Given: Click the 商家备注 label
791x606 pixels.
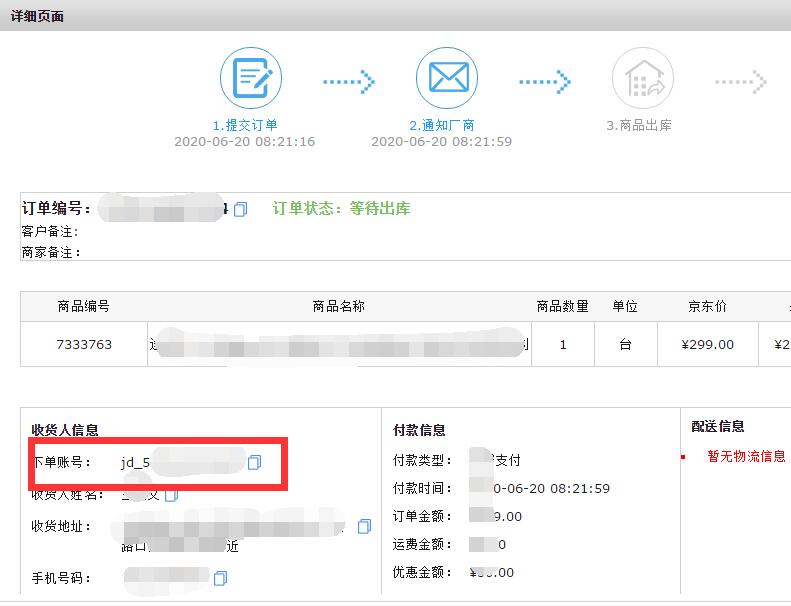Looking at the screenshot, I should point(51,252).
